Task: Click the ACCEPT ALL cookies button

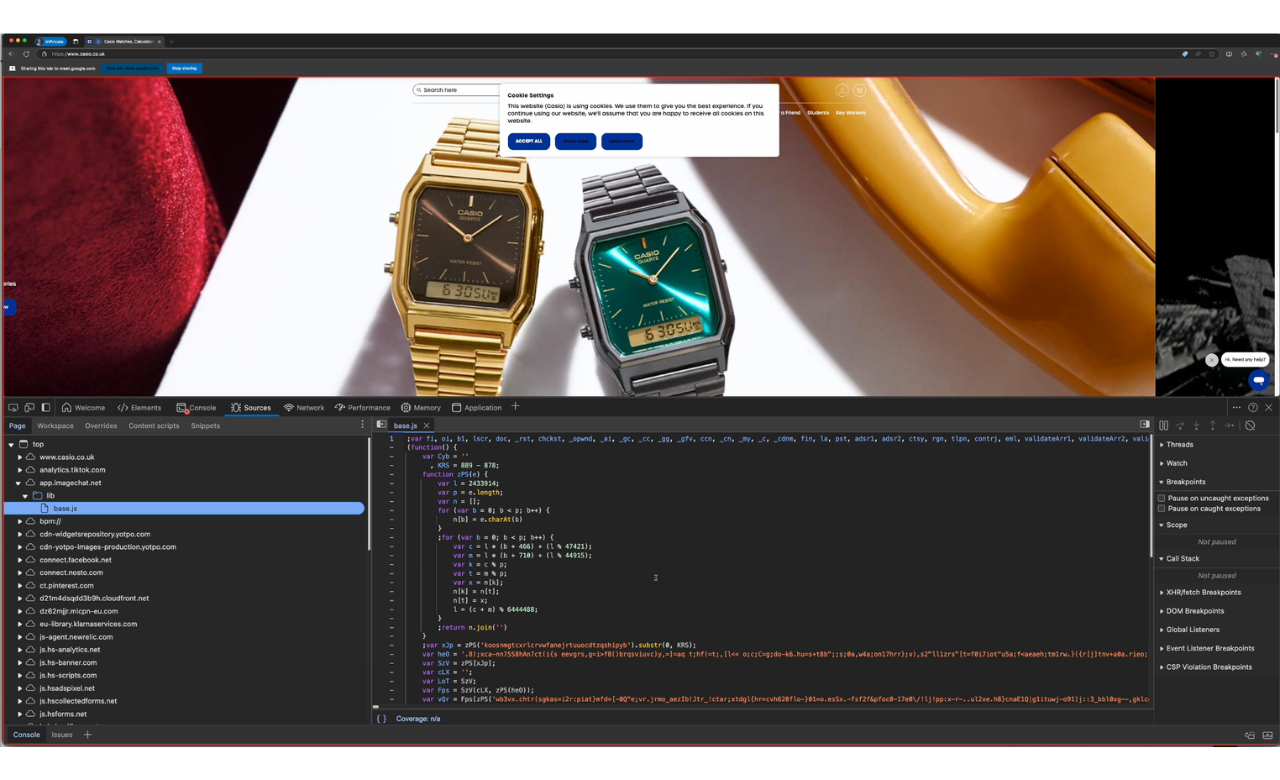Action: coord(529,141)
